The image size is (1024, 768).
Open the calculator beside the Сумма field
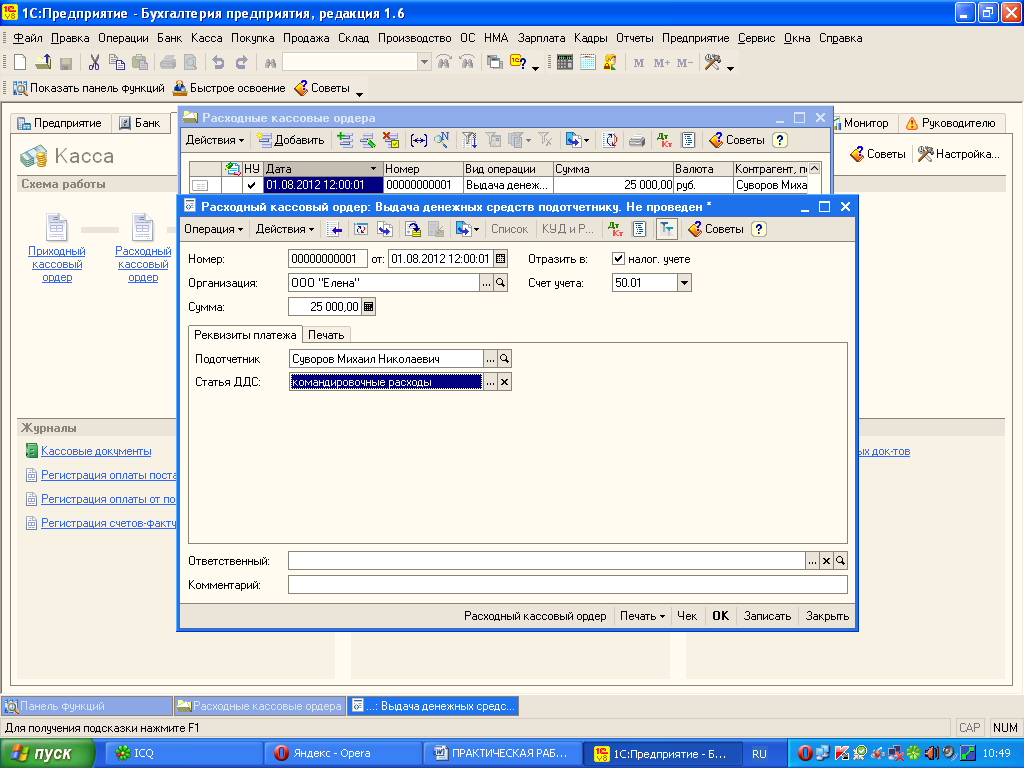point(368,306)
